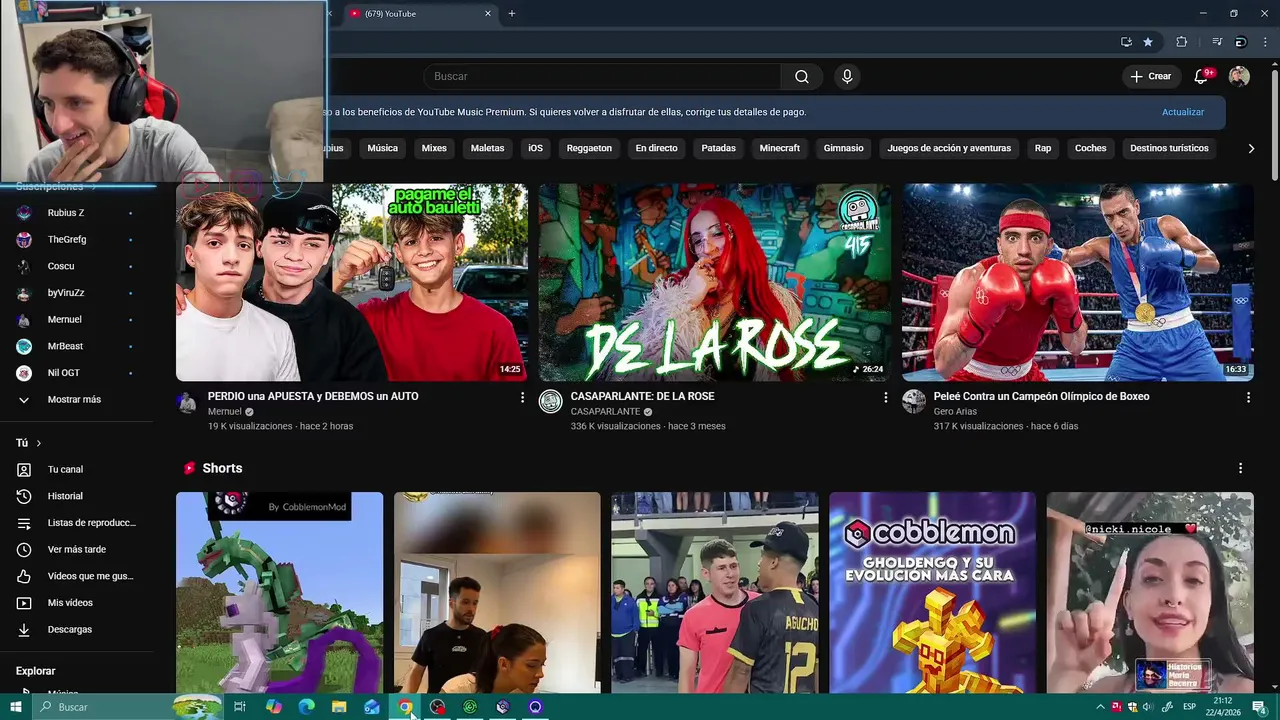This screenshot has height=720, width=1280.
Task: Select the Reggaeton category chip
Action: 589,148
